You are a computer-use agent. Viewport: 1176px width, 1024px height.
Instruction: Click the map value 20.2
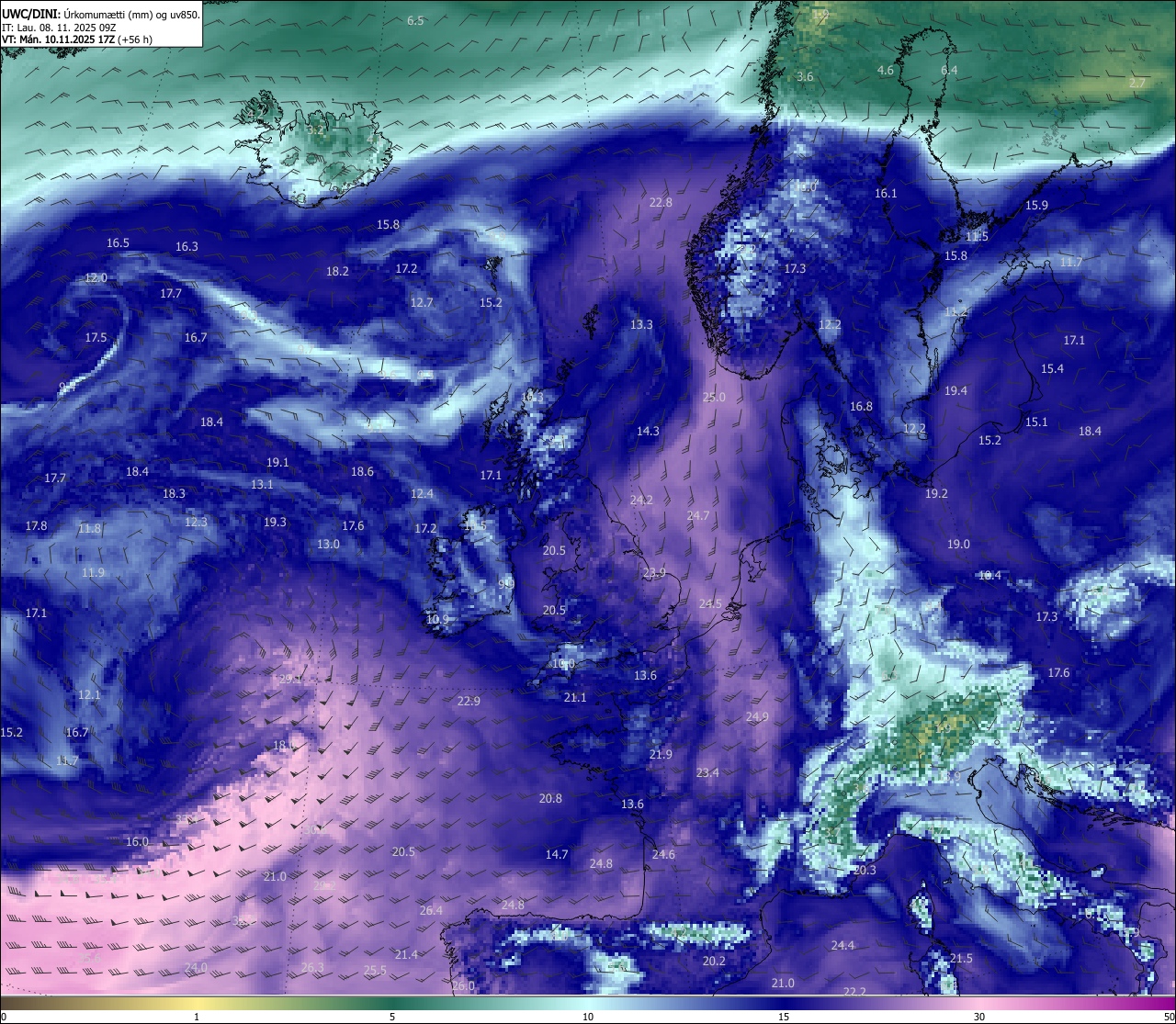click(x=714, y=961)
